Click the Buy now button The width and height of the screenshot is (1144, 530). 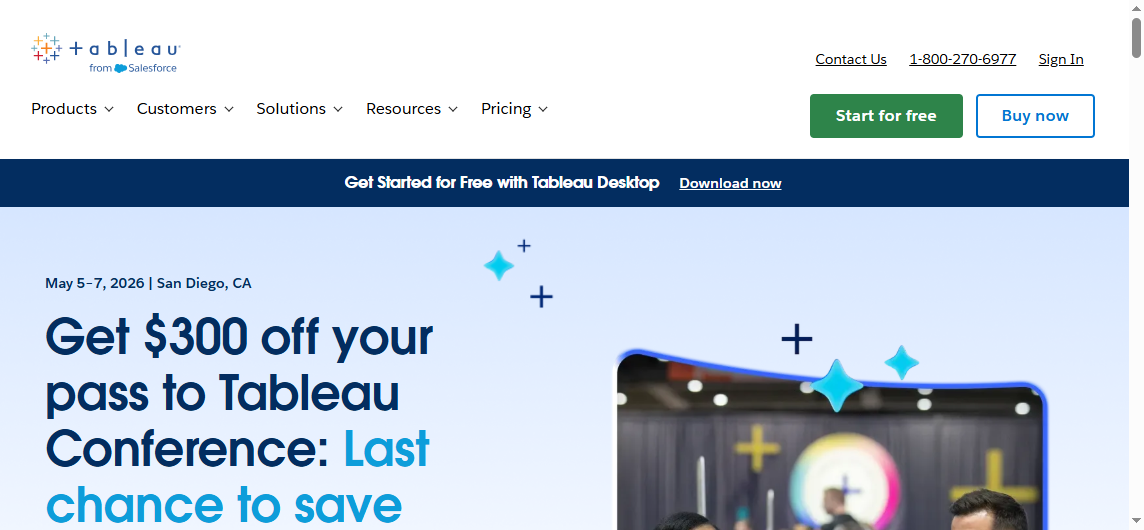(1035, 115)
